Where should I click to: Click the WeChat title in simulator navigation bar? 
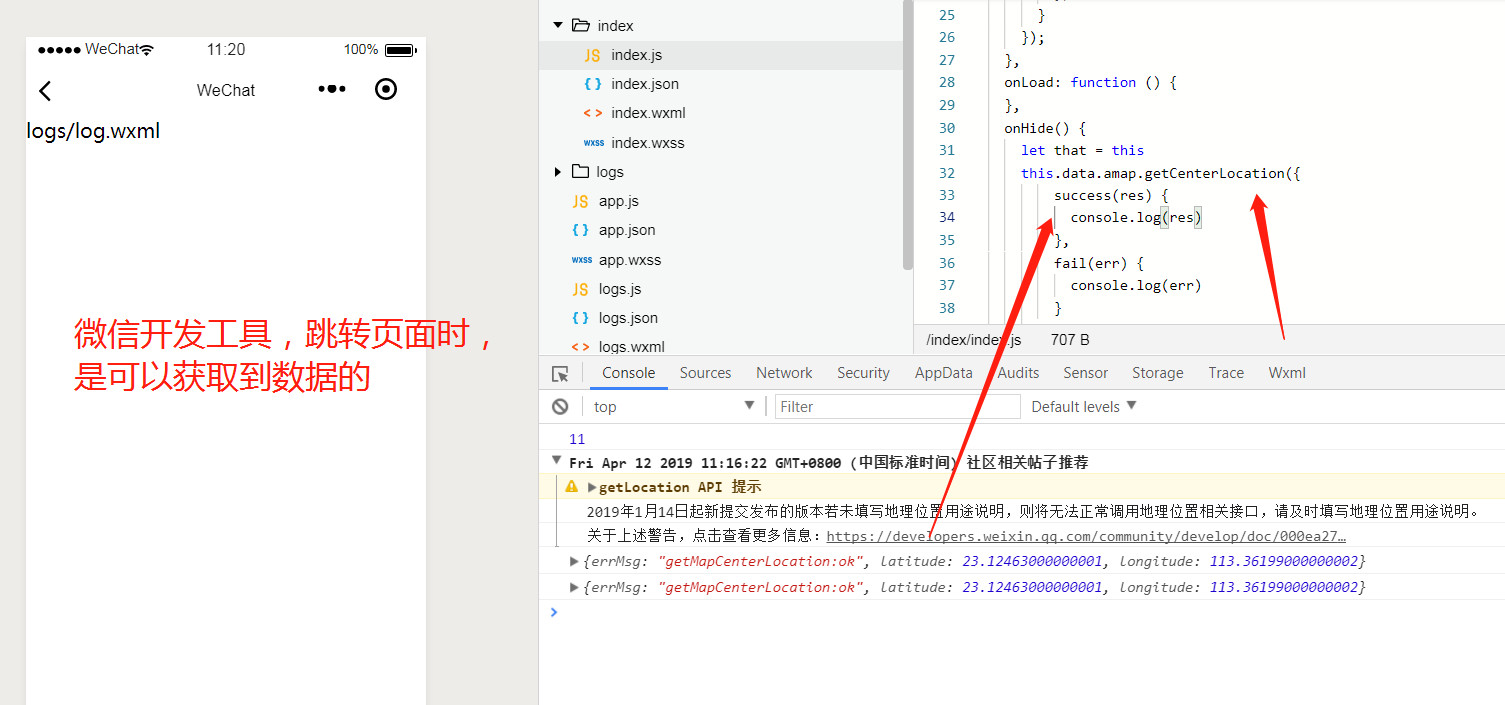click(x=226, y=90)
